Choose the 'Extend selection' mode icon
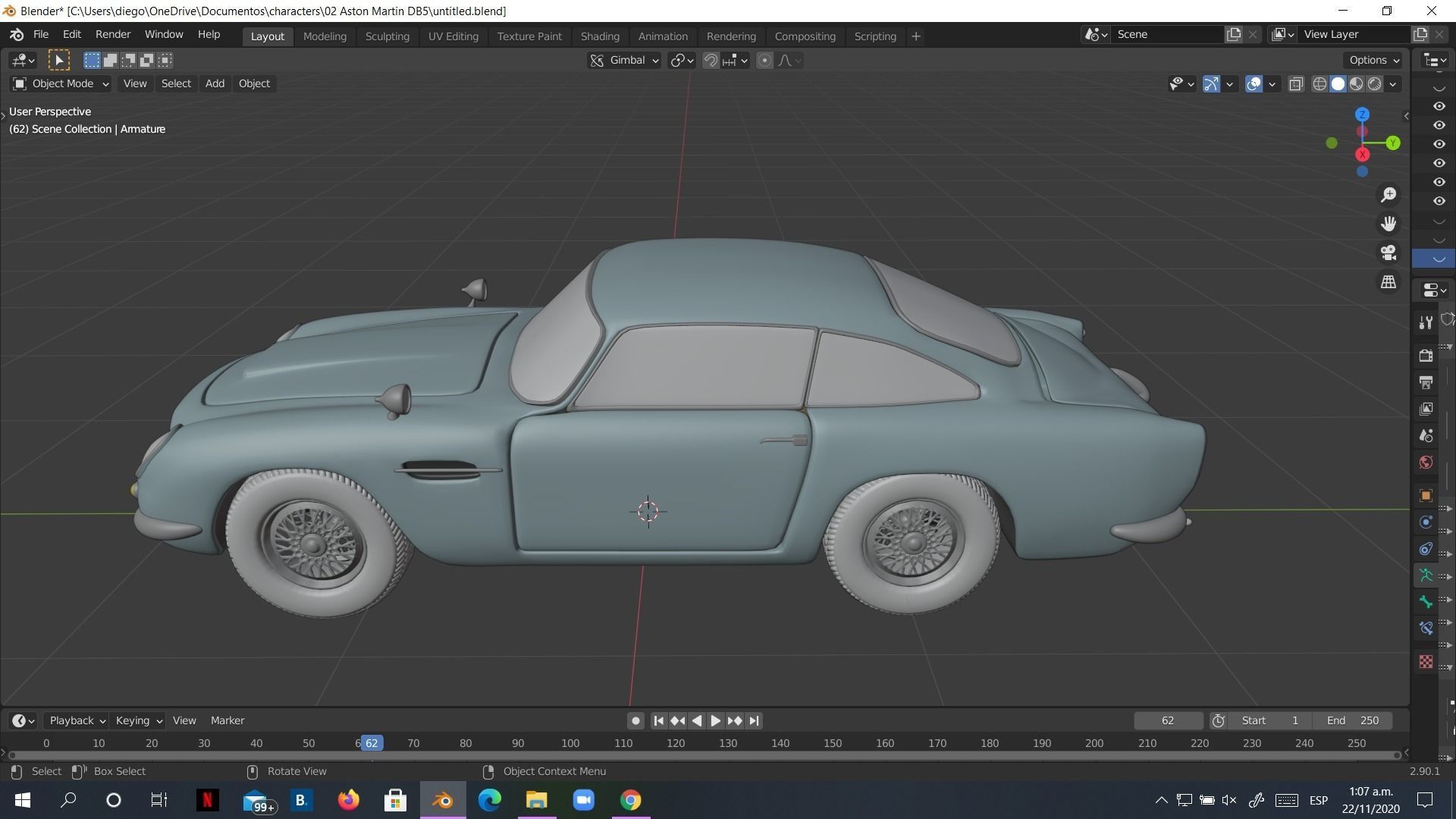 coord(110,60)
